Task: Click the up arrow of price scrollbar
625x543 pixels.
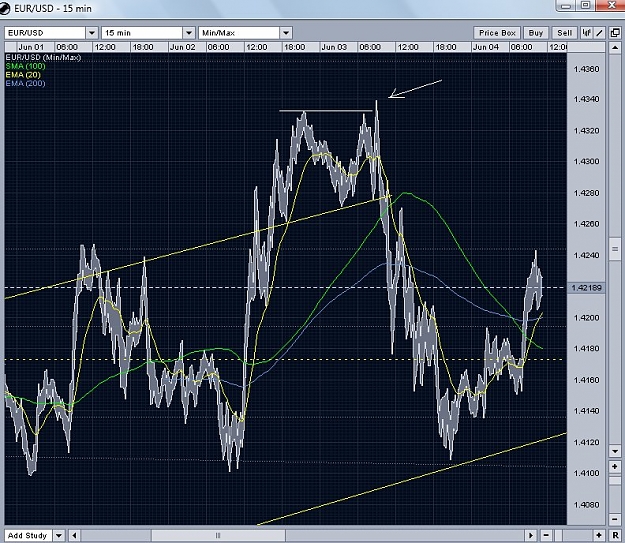Action: [615, 48]
